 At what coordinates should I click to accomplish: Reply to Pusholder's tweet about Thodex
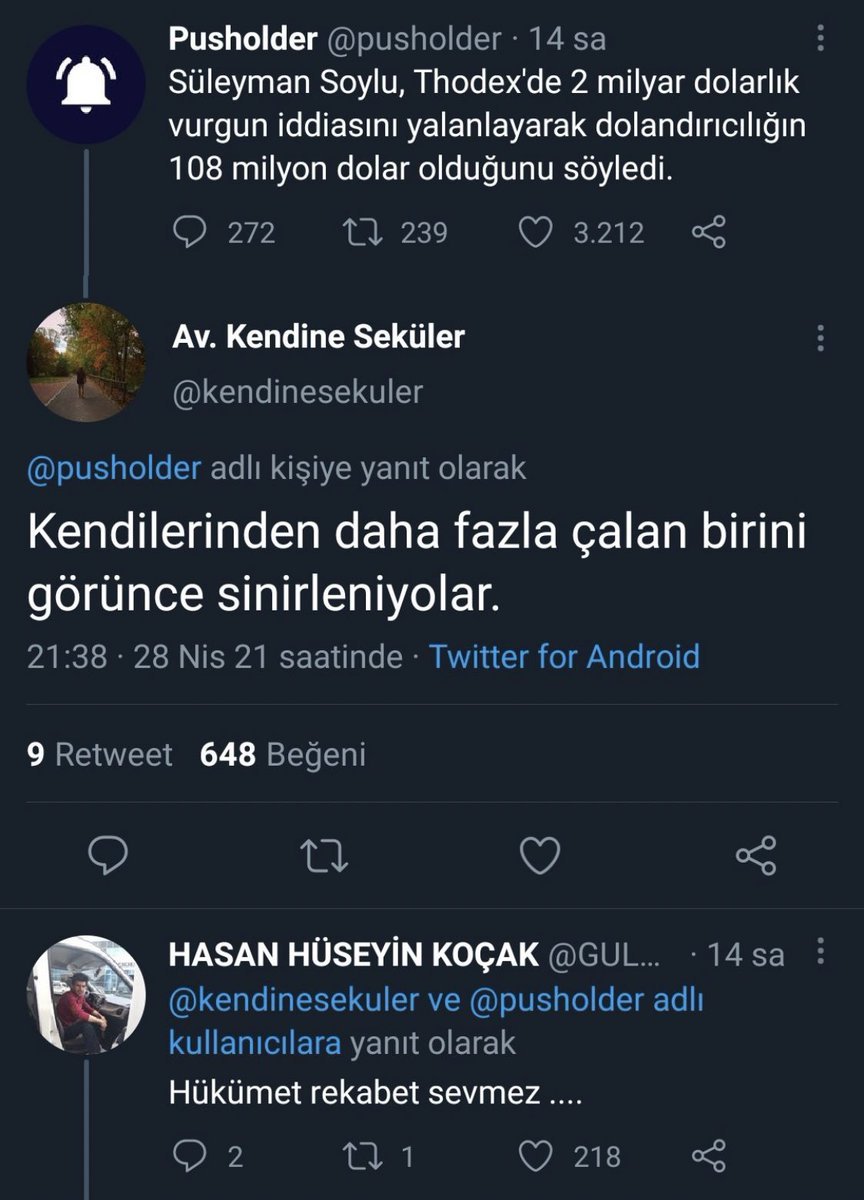(189, 233)
